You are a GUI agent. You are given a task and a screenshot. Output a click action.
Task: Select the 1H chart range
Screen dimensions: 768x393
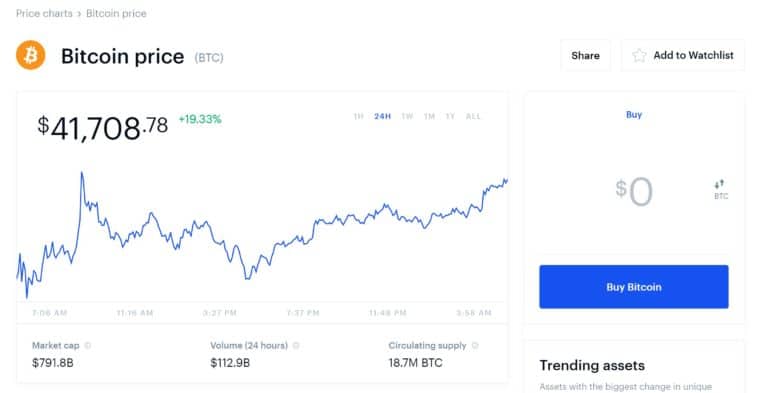(x=359, y=117)
